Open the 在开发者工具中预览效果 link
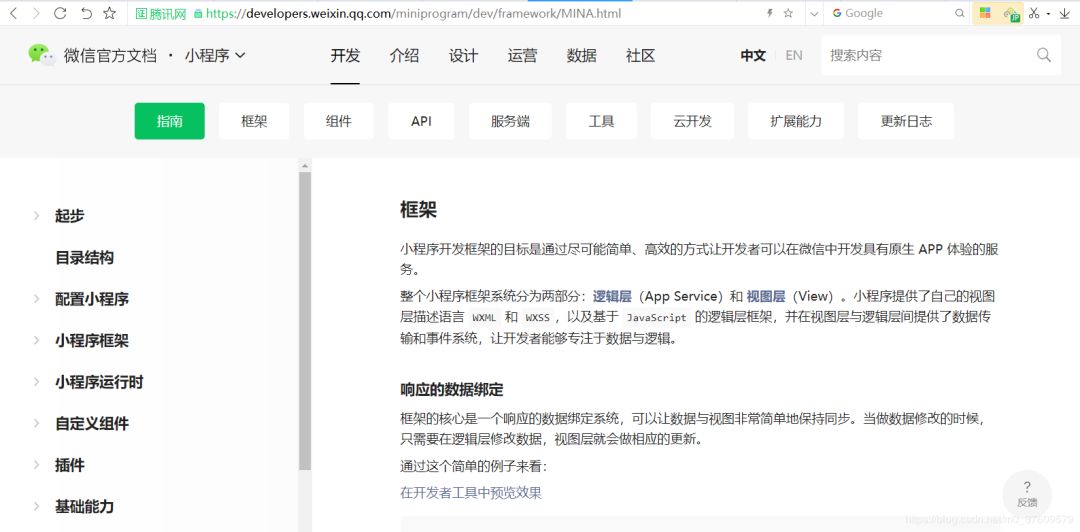The image size is (1080, 532). pos(471,493)
